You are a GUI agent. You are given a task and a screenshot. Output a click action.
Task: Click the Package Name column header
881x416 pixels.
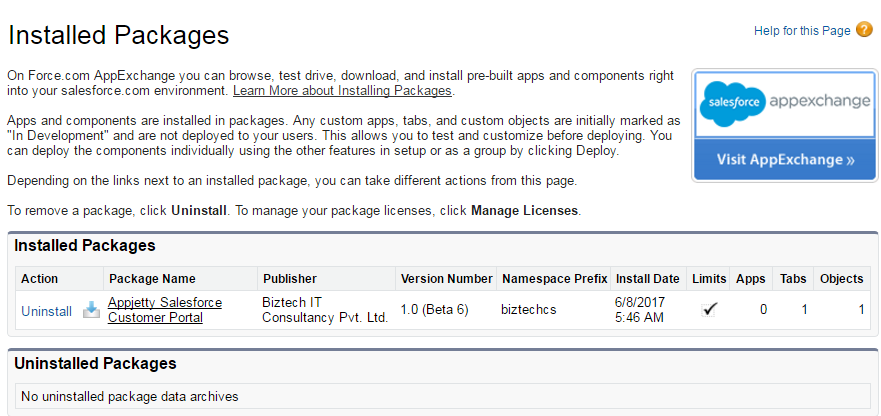[152, 279]
